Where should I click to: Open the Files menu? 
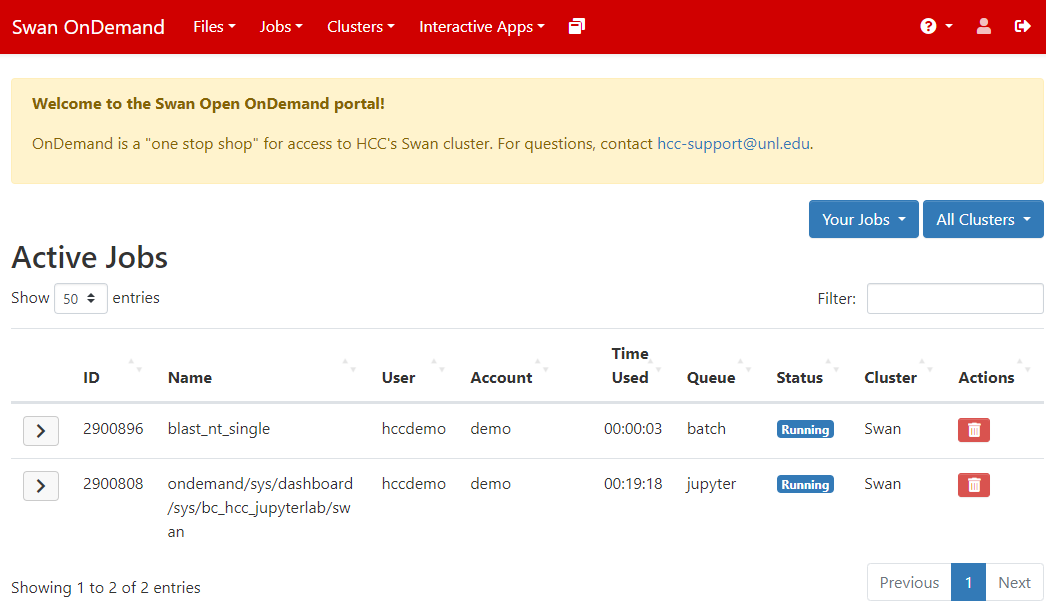[x=214, y=27]
